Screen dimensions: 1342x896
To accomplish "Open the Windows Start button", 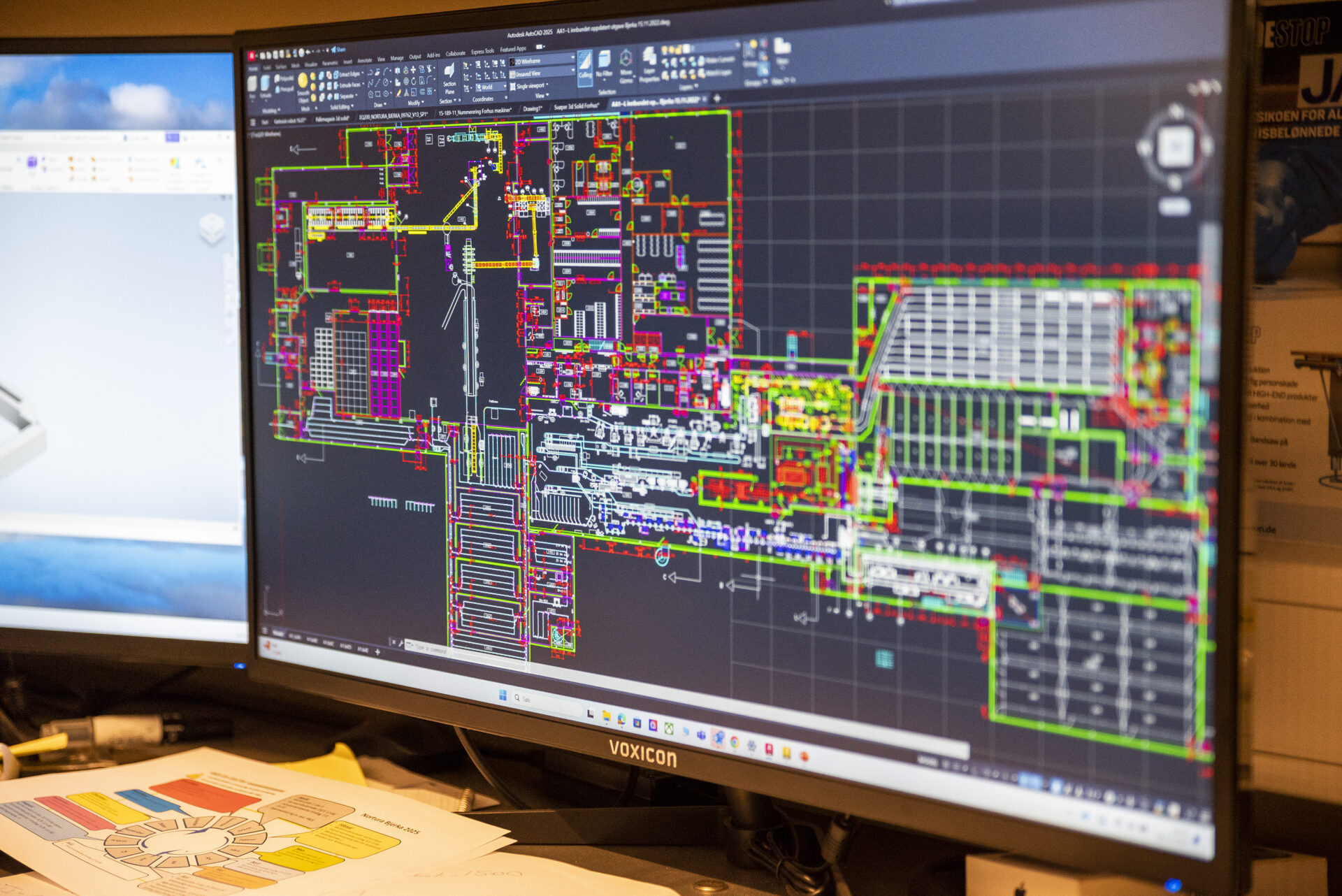I will (503, 695).
